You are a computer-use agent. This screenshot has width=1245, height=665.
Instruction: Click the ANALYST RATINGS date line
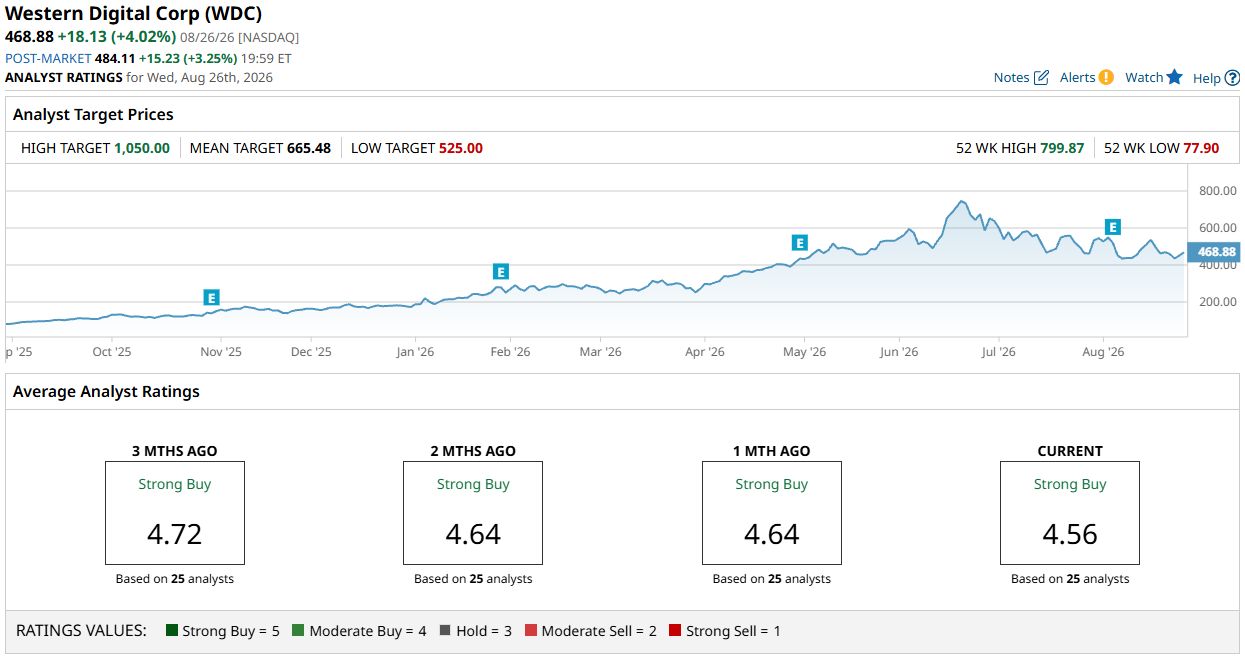point(139,77)
